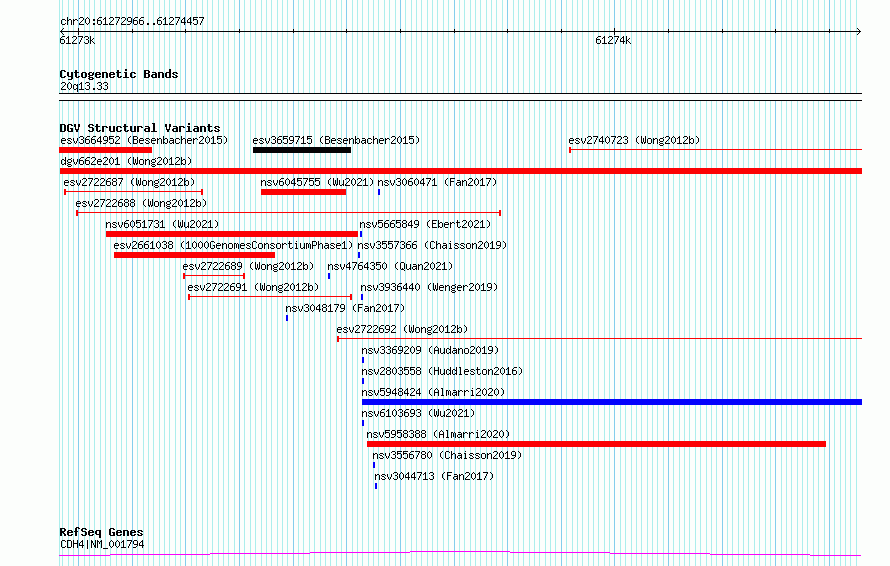Open nsv3557366 (Chaisson2019) variant label
The height and width of the screenshot is (566, 890).
click(432, 245)
